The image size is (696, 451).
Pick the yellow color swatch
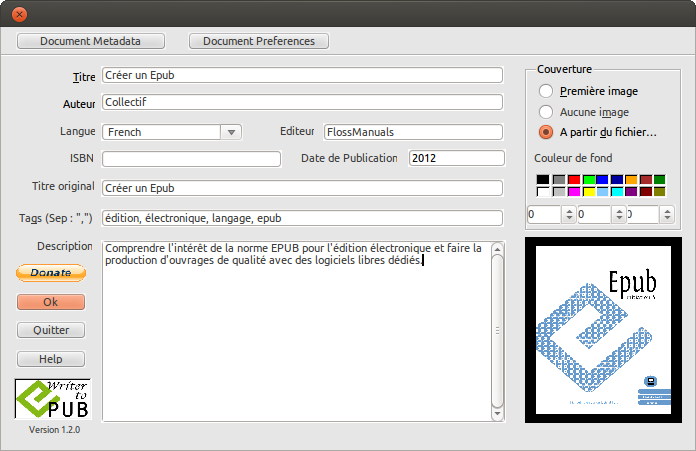589,191
